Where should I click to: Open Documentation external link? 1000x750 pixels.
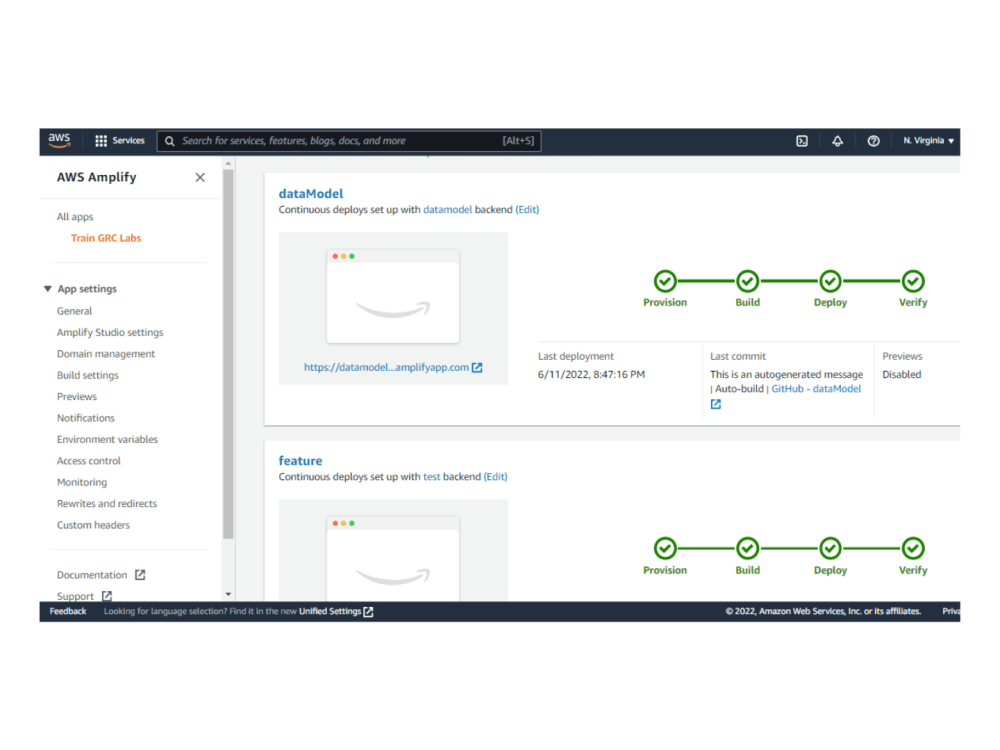[x=92, y=575]
